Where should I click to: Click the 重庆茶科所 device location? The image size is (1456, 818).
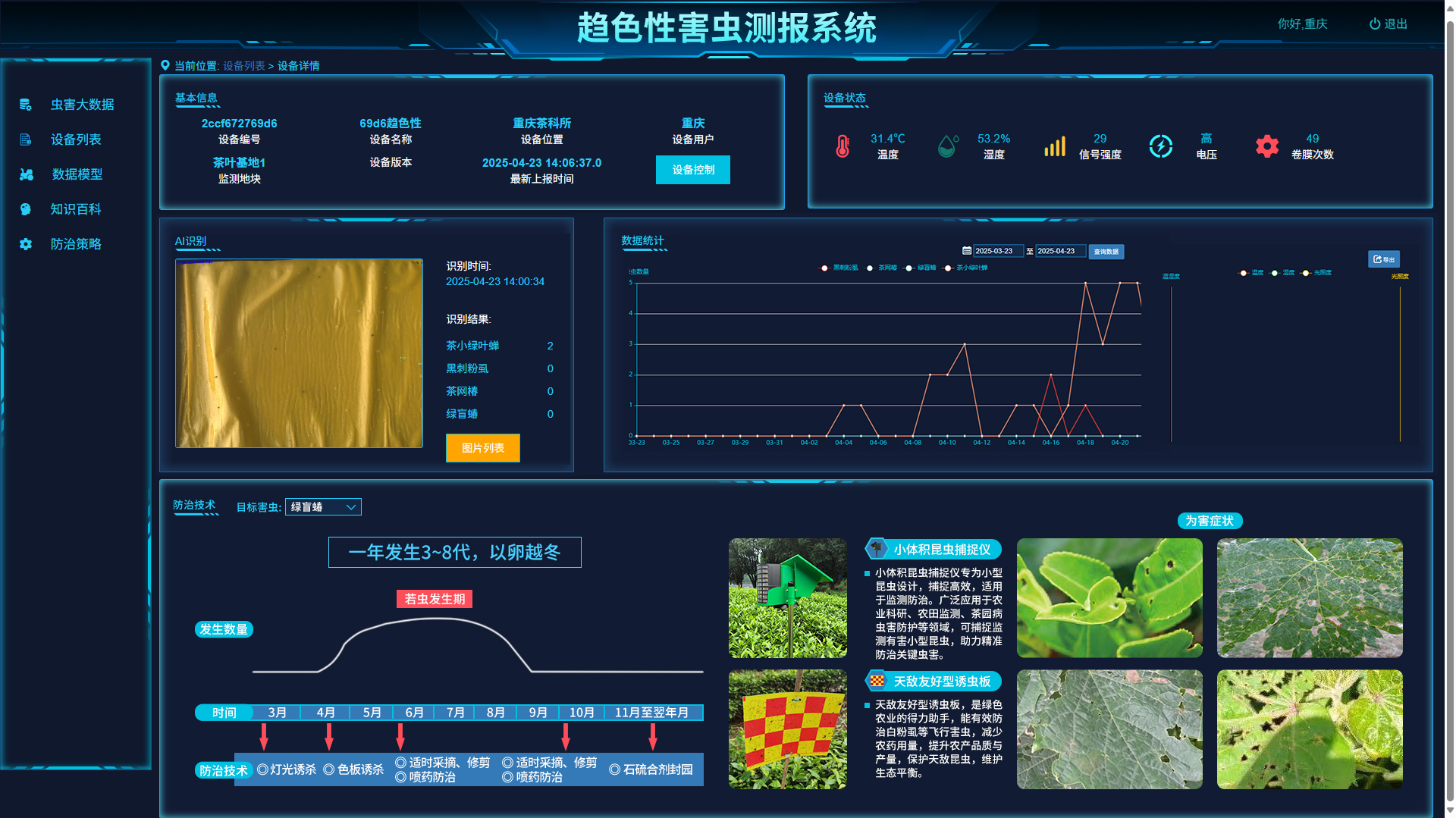point(541,123)
